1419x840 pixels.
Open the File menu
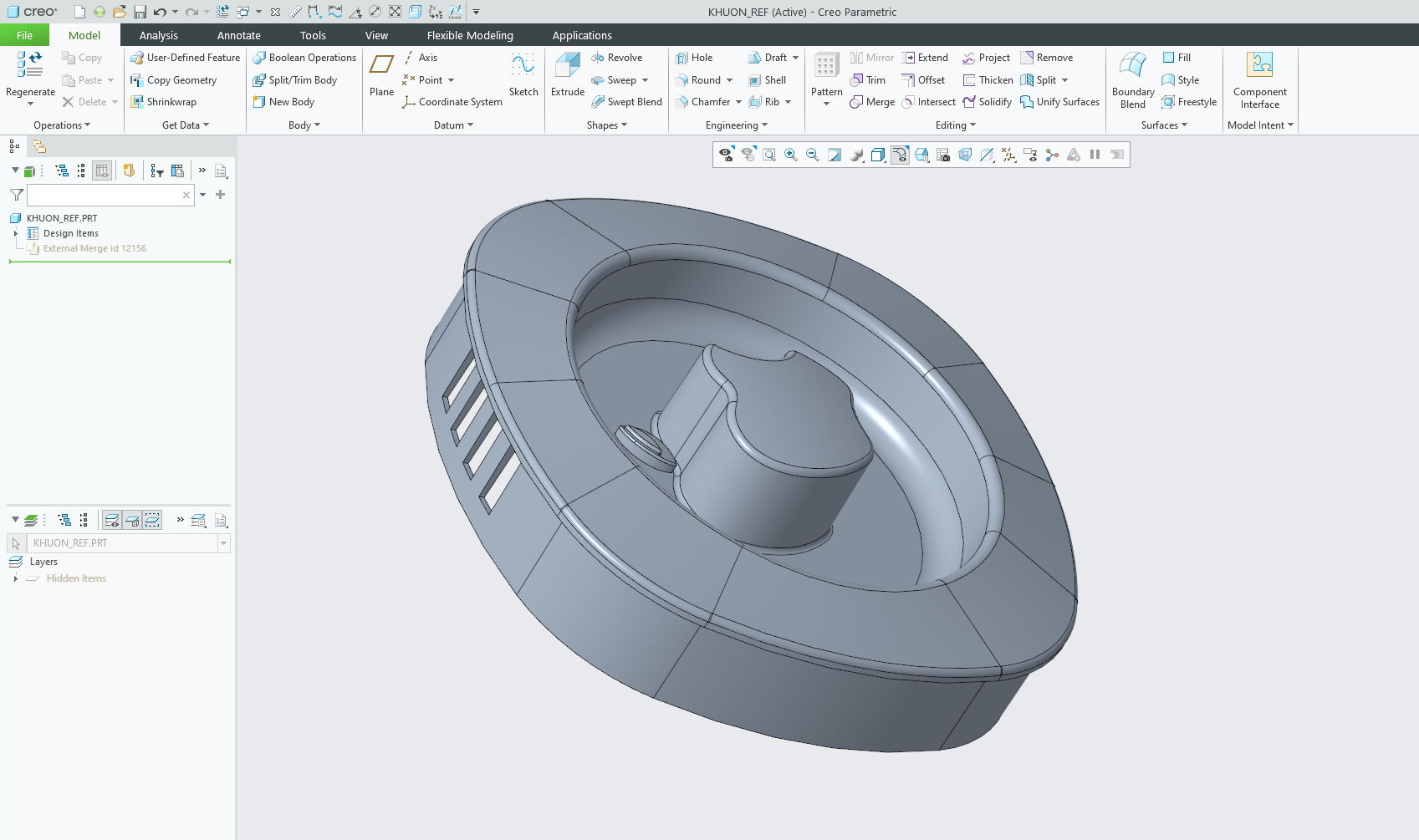(24, 35)
